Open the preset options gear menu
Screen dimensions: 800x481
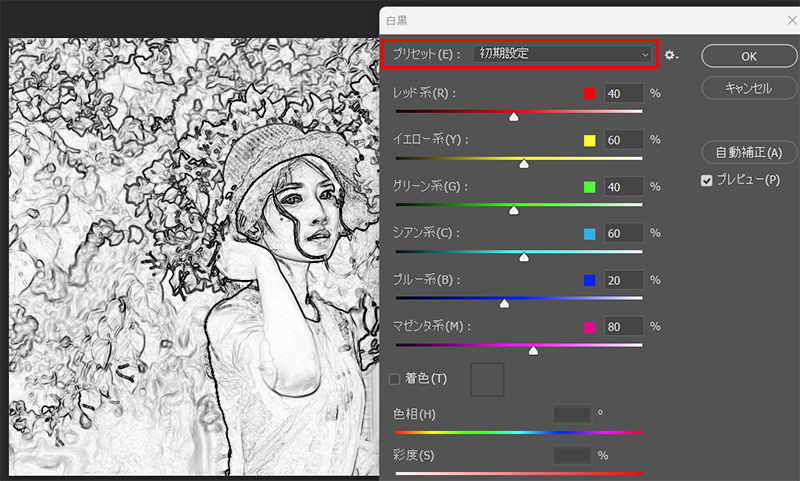[671, 55]
